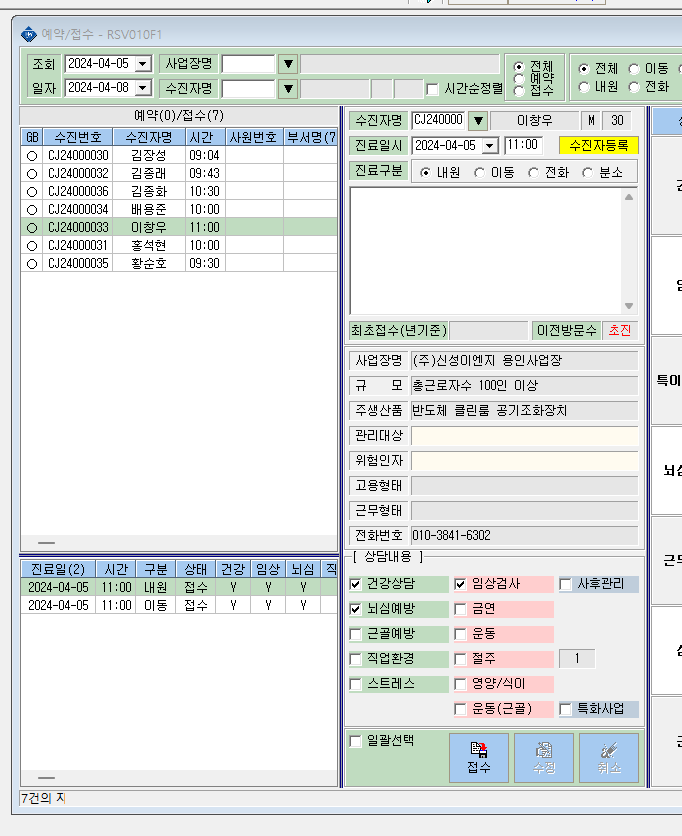Click the yellow 수진자등록 button

(598, 145)
